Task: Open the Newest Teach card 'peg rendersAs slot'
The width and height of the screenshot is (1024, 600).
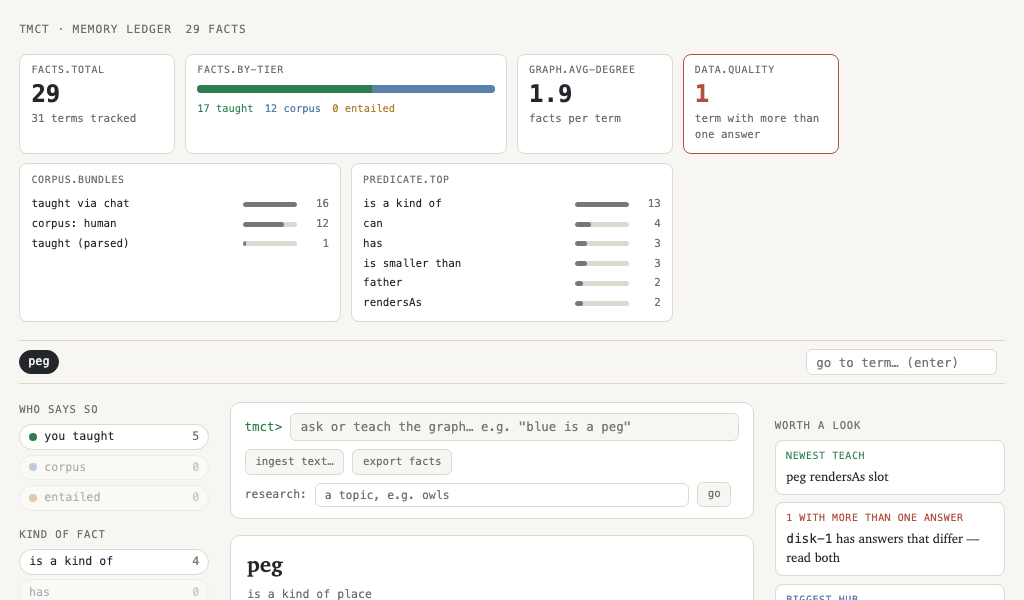Action: [x=889, y=467]
